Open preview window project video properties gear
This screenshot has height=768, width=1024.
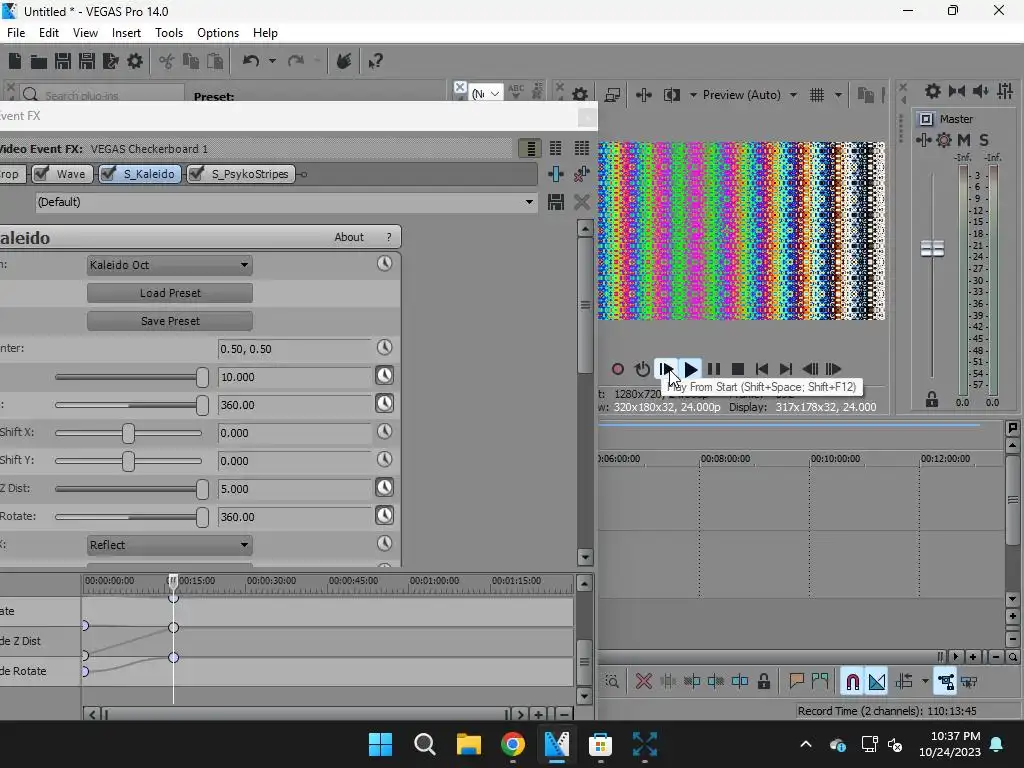click(x=580, y=95)
